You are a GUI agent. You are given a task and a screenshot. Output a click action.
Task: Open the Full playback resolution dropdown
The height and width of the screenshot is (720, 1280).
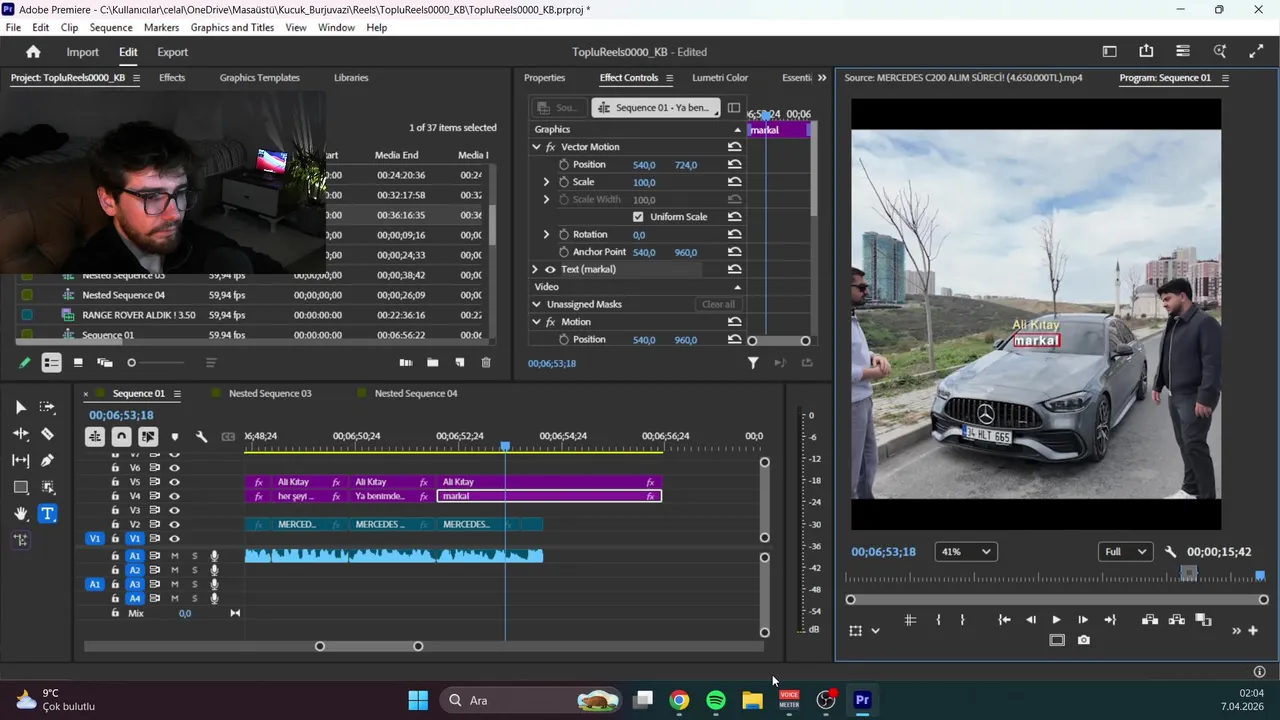tap(1124, 552)
